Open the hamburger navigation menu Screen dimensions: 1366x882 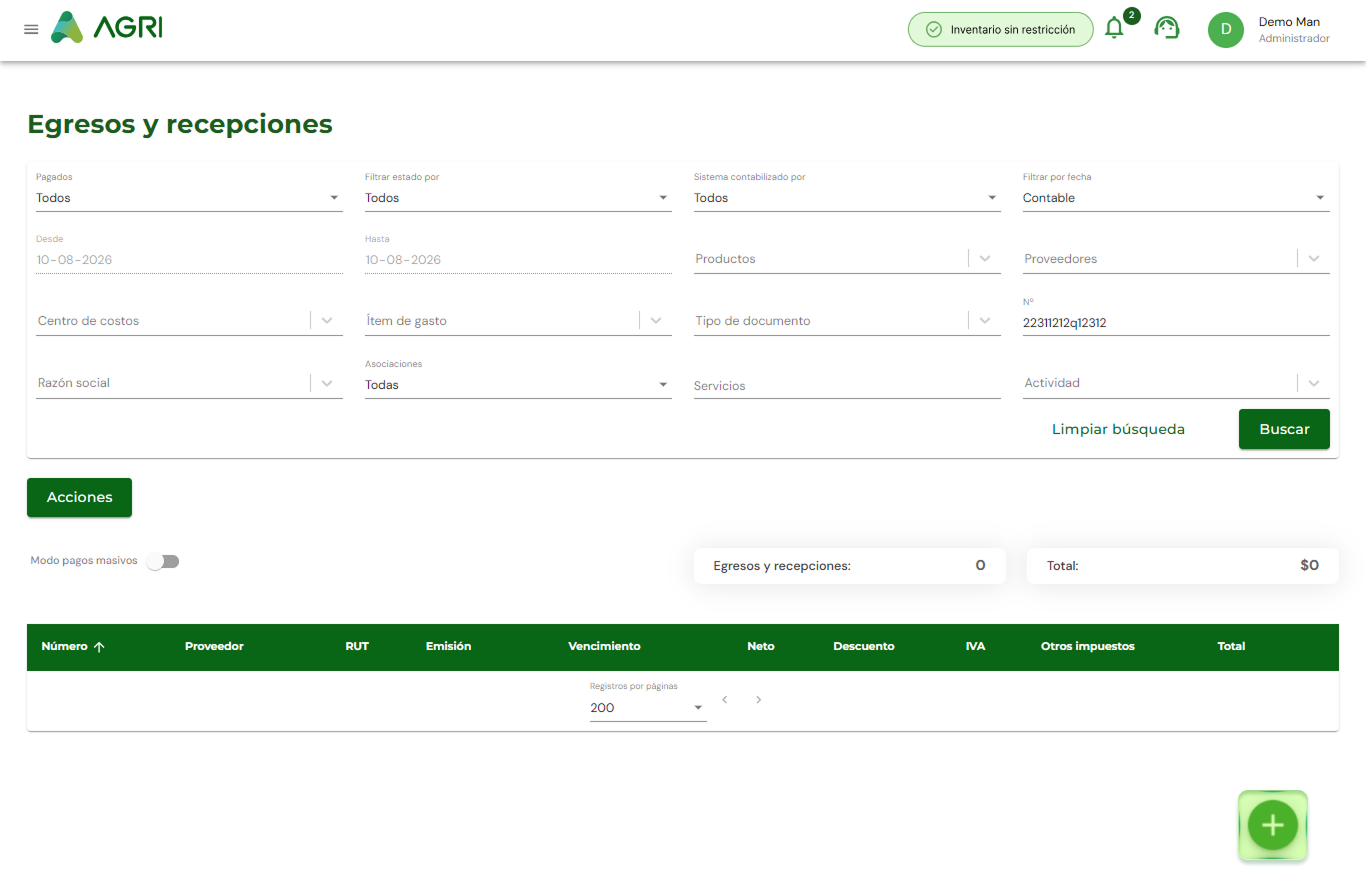coord(31,29)
